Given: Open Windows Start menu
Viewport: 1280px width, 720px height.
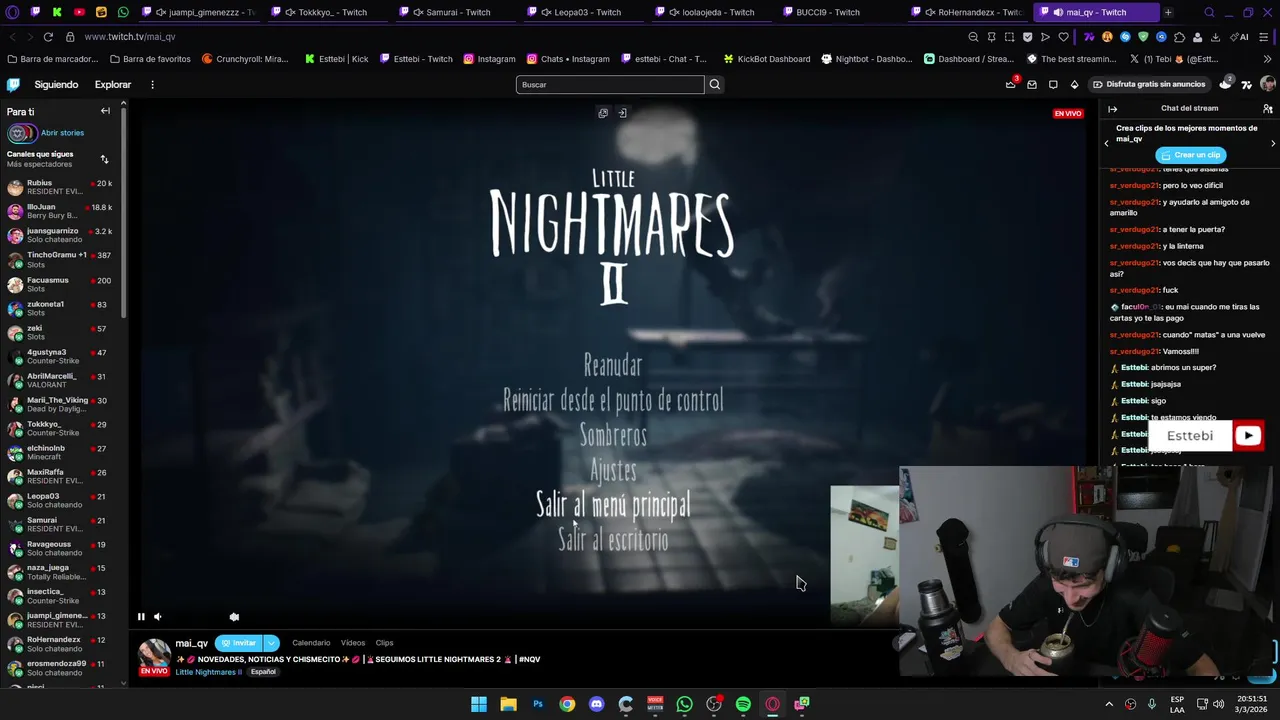Looking at the screenshot, I should tap(479, 704).
